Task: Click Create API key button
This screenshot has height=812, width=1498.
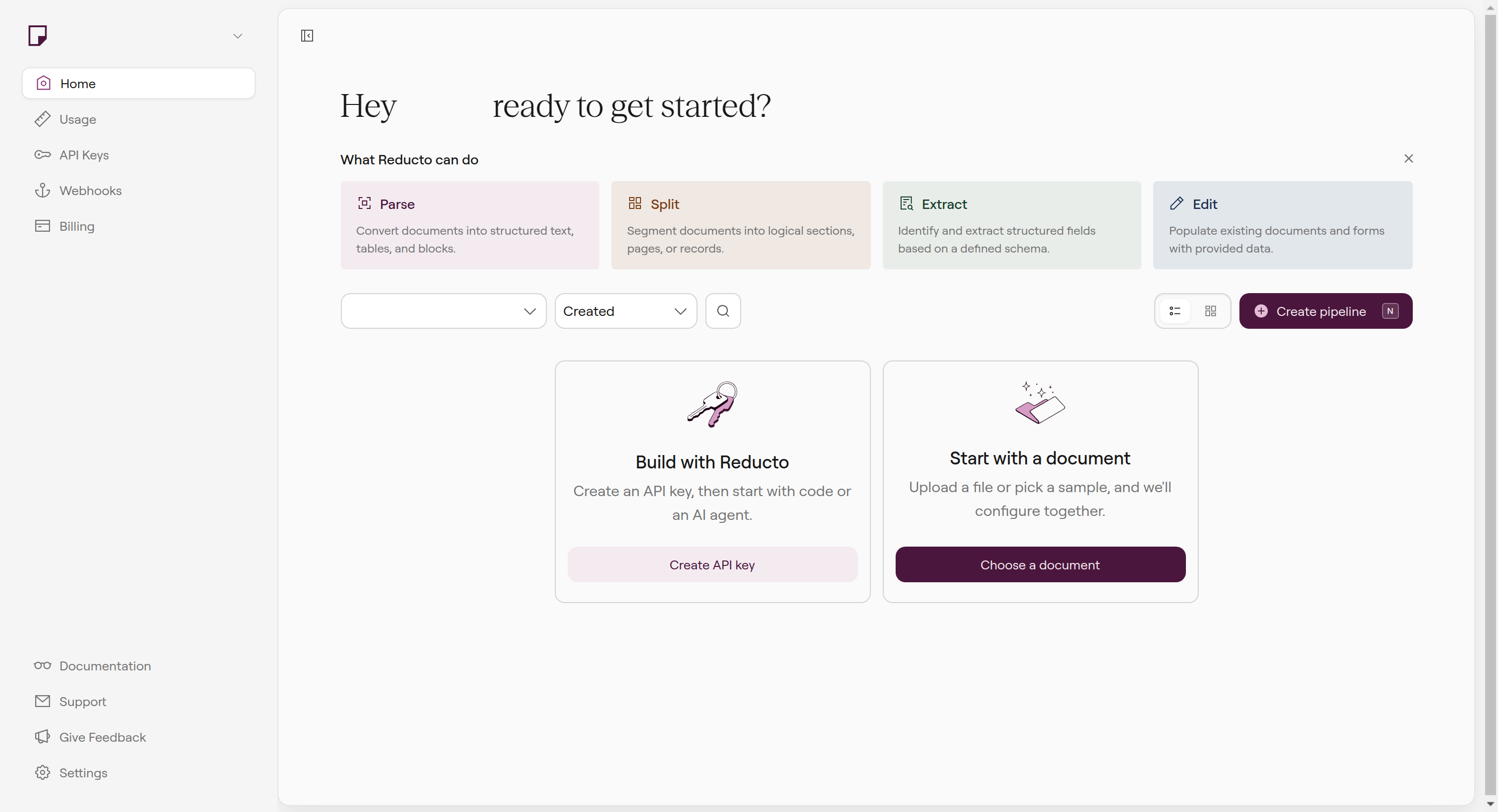Action: coord(712,564)
